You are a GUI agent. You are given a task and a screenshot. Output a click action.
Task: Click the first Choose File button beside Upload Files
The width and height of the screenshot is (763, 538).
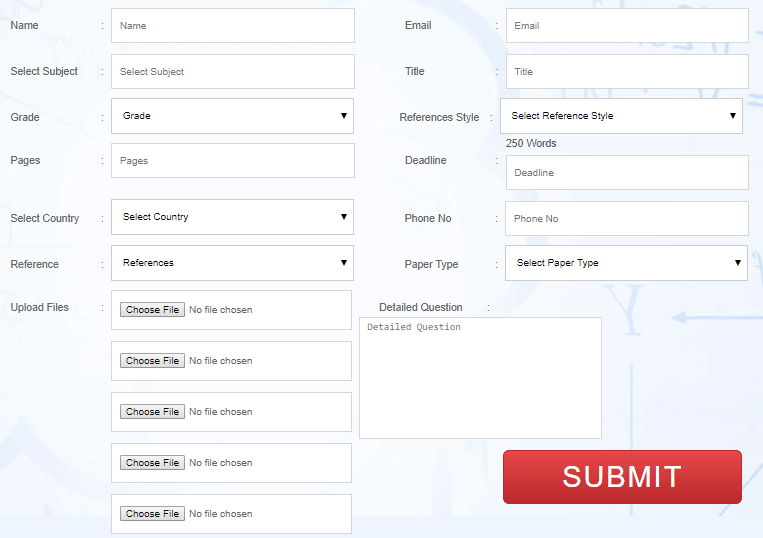pyautogui.click(x=152, y=310)
